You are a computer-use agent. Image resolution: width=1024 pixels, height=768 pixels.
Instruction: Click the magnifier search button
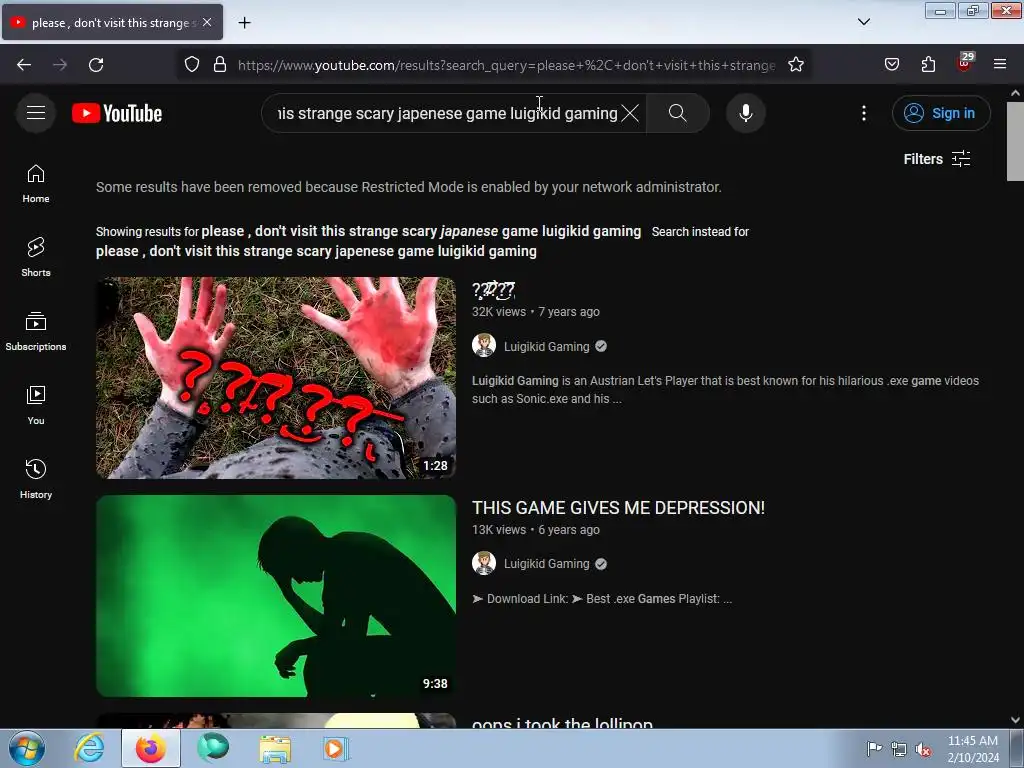(678, 113)
